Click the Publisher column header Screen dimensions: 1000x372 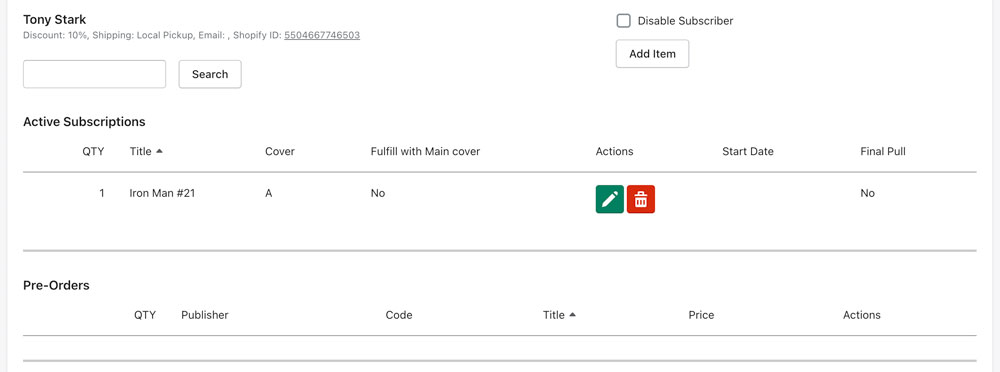click(x=205, y=315)
